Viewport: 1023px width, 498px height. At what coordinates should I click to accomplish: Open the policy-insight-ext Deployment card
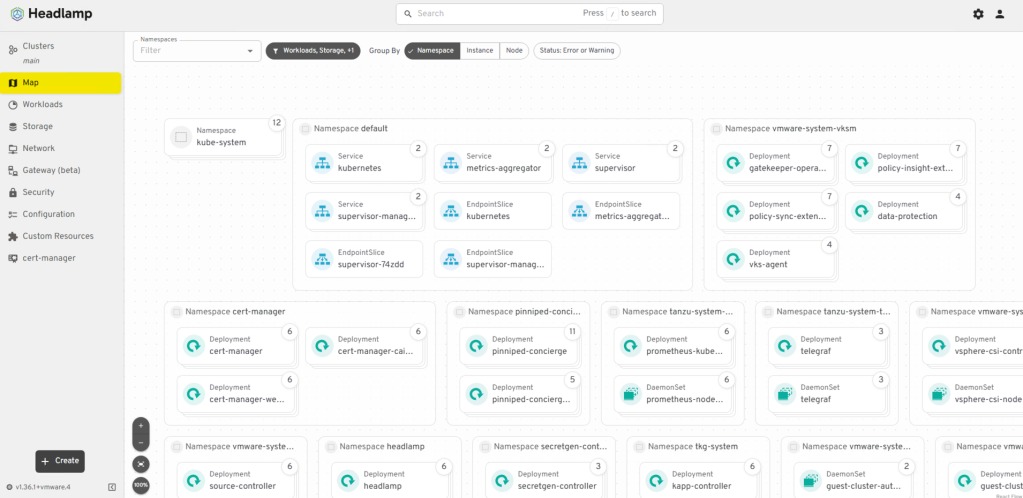coord(904,163)
